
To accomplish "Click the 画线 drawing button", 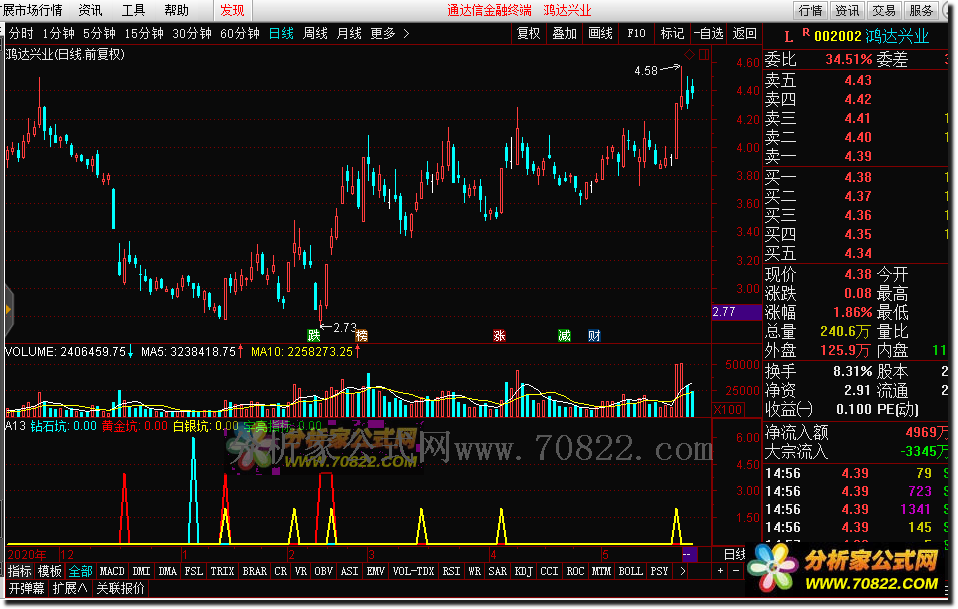I will pyautogui.click(x=601, y=34).
